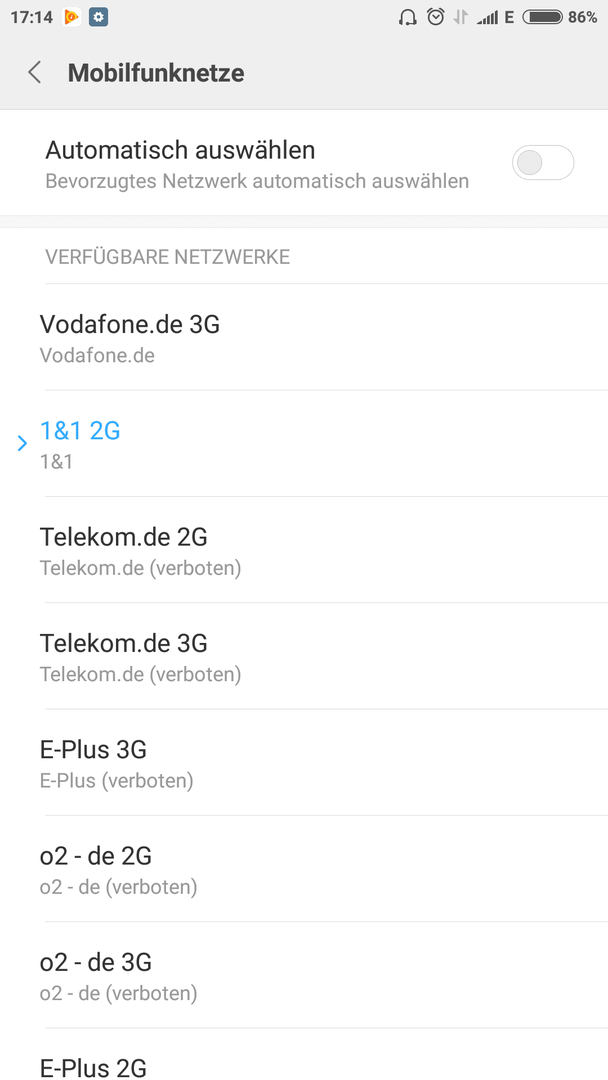The image size is (608, 1080).
Task: Choose the Telekom.de 3G network
Action: (304, 656)
